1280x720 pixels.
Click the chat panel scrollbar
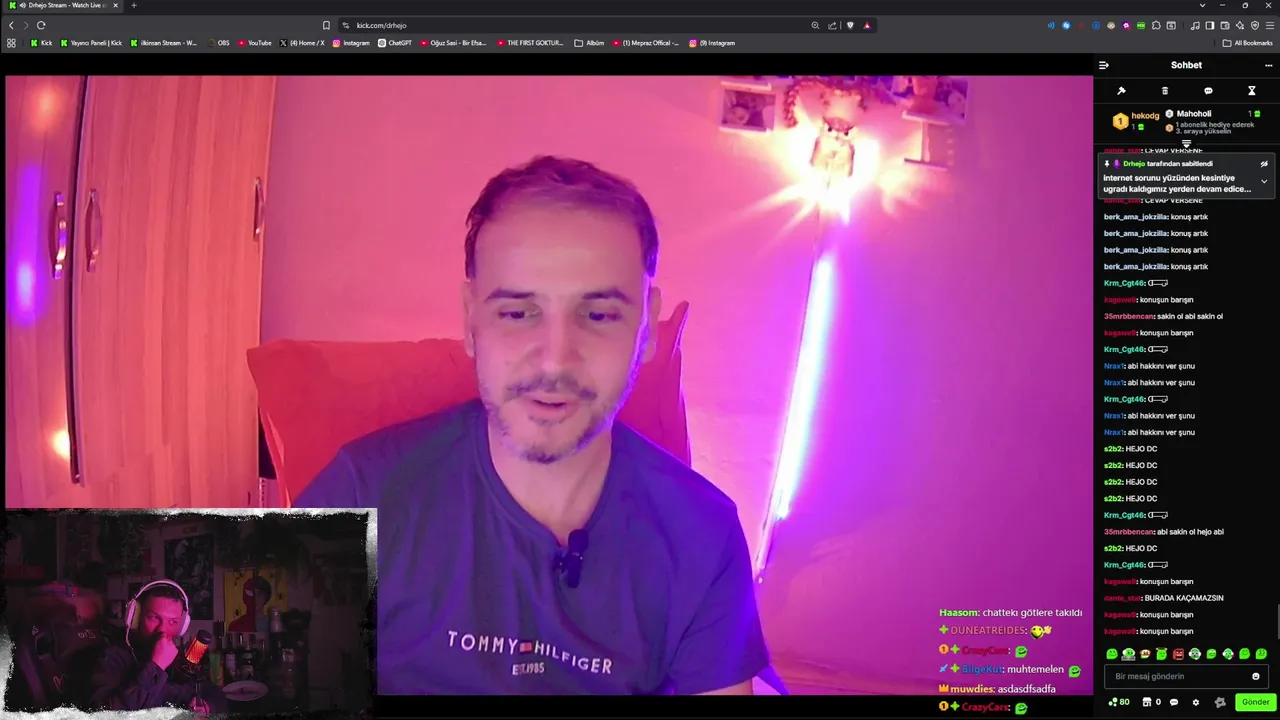1277,623
